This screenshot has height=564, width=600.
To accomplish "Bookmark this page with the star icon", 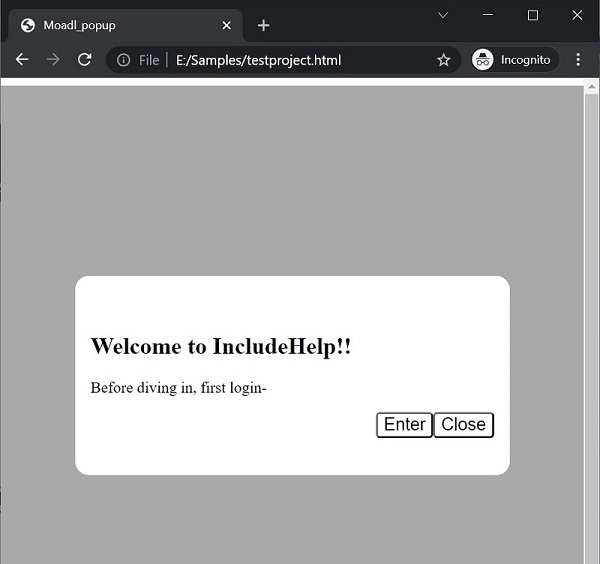I will coord(443,60).
